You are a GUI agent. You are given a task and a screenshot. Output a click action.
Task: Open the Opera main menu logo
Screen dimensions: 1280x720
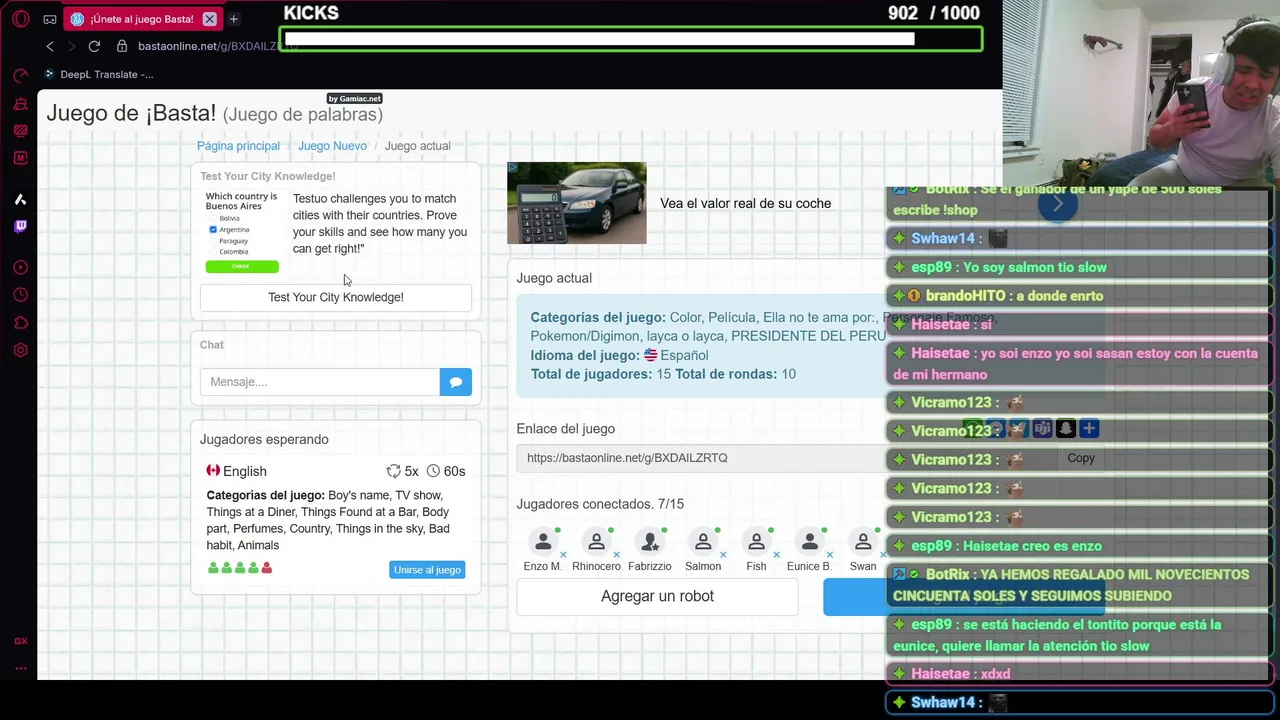point(20,19)
